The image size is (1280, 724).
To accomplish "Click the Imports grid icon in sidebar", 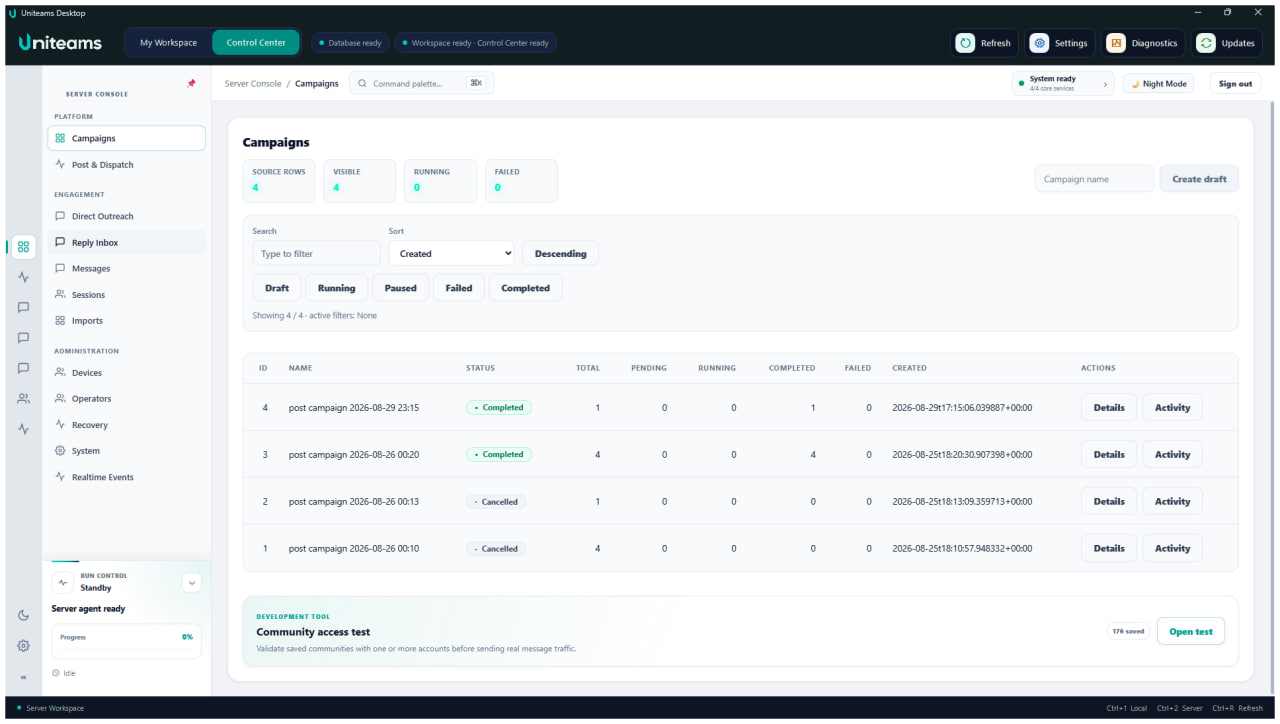I will [x=60, y=321].
